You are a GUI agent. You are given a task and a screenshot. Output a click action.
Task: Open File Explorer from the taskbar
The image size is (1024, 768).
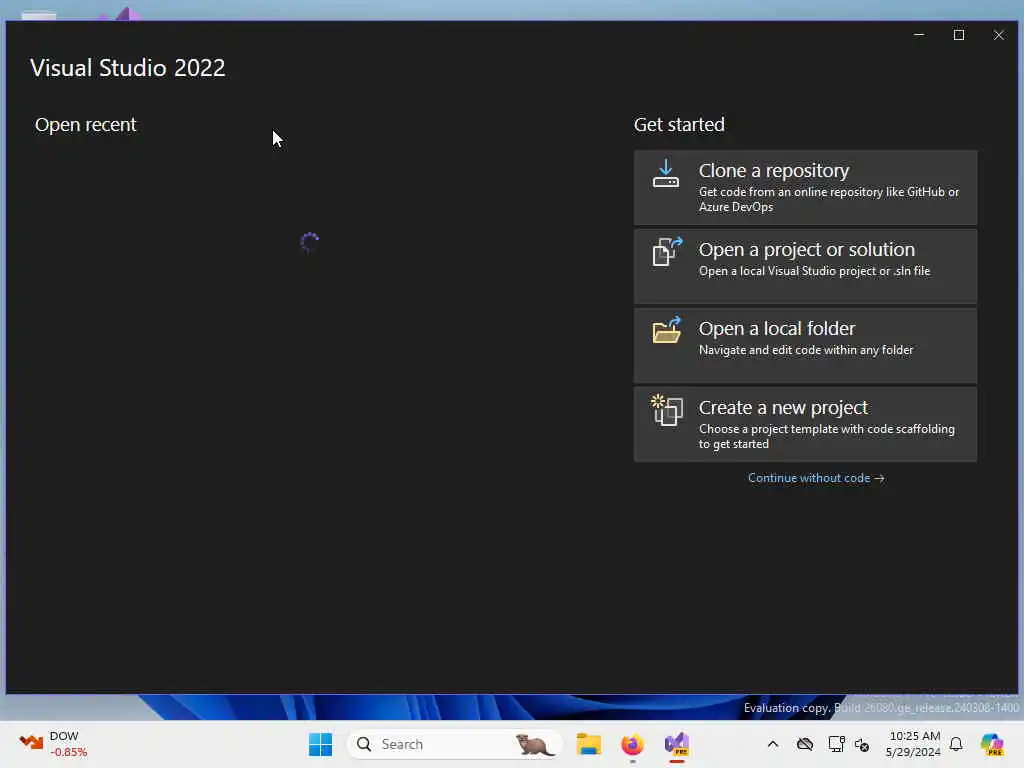coord(588,744)
